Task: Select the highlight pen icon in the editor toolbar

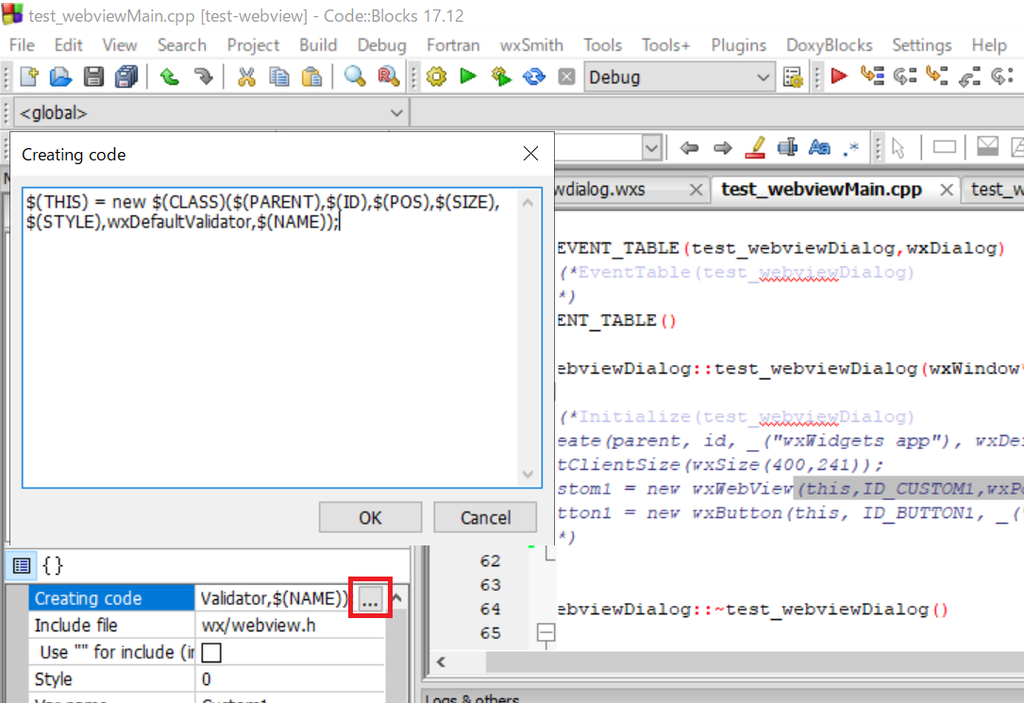Action: [x=755, y=146]
